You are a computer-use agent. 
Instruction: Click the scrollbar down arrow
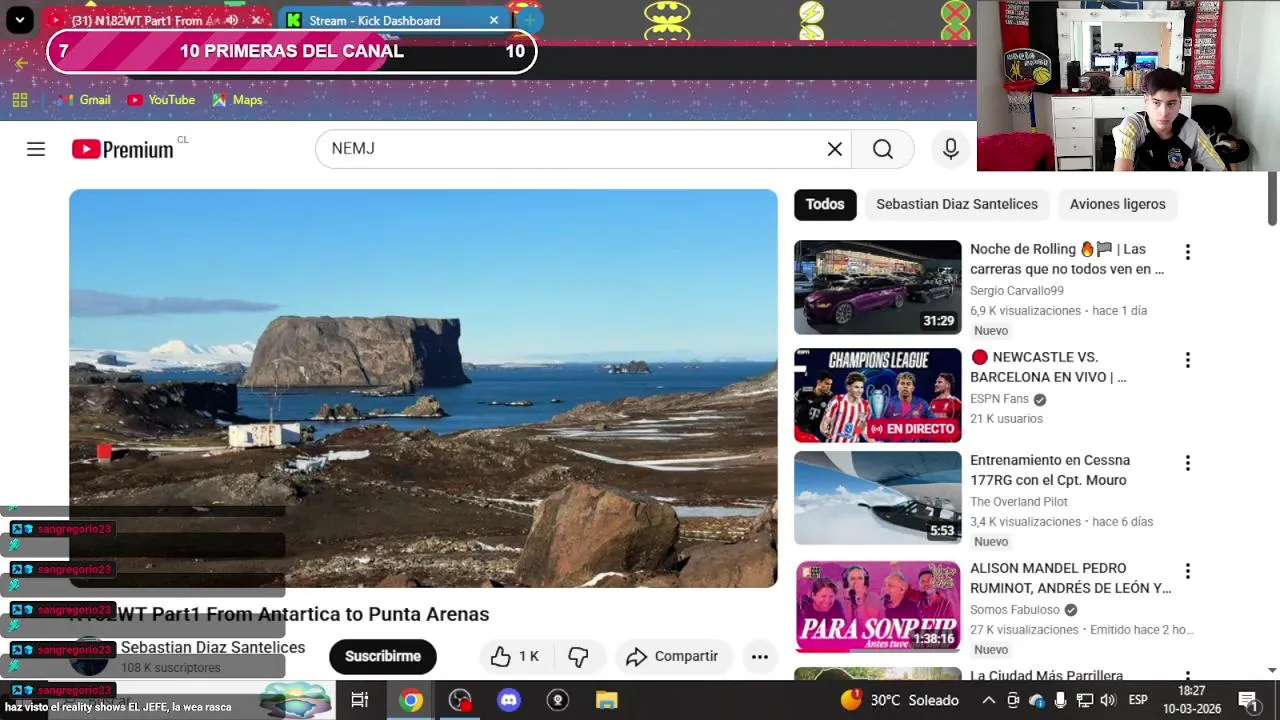coord(1272,670)
